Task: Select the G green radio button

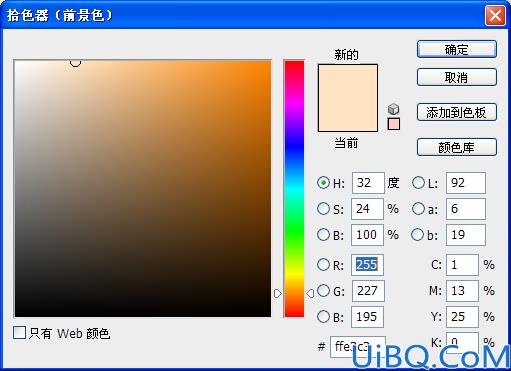Action: [x=323, y=291]
